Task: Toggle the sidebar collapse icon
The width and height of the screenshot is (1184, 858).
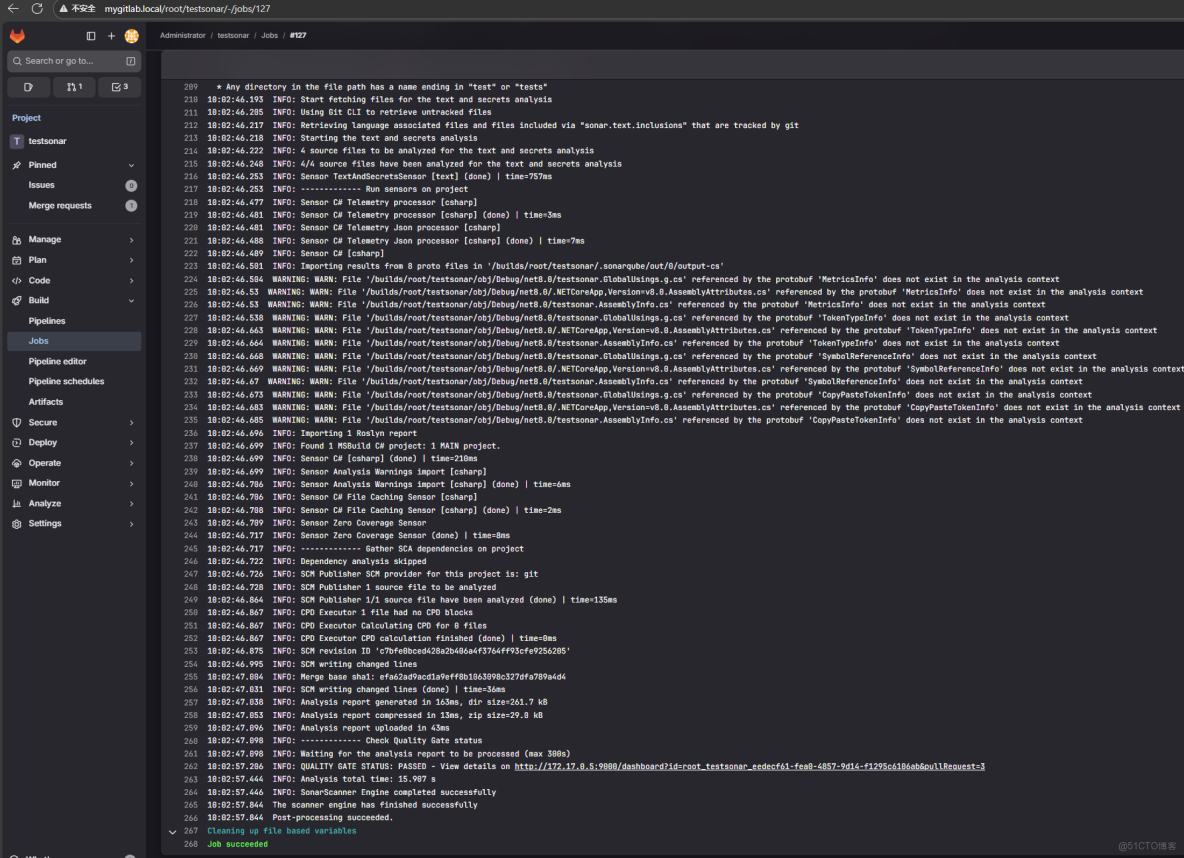Action: click(90, 35)
